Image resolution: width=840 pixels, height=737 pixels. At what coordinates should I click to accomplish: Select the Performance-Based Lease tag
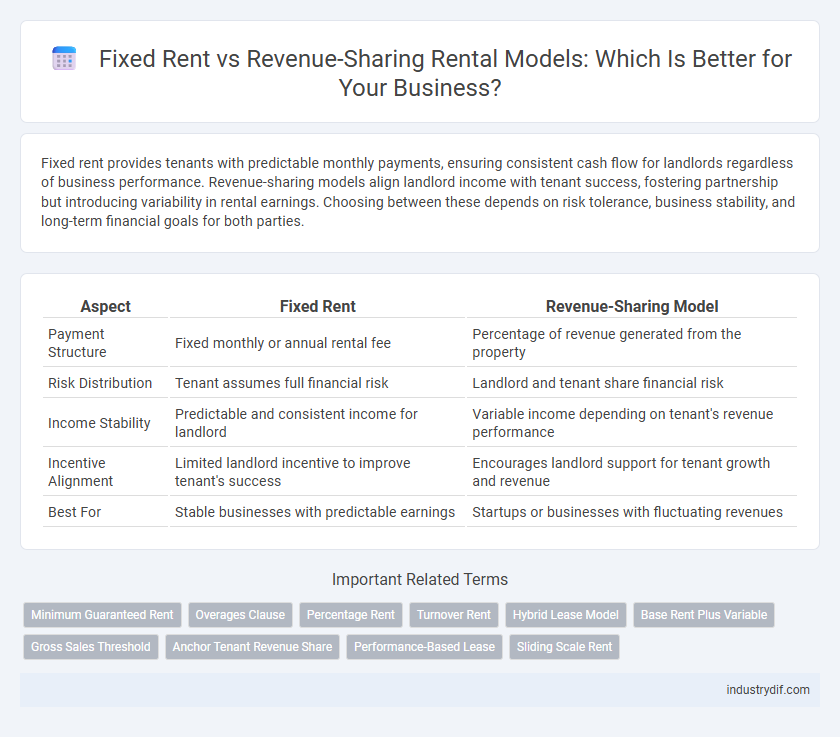(x=424, y=646)
